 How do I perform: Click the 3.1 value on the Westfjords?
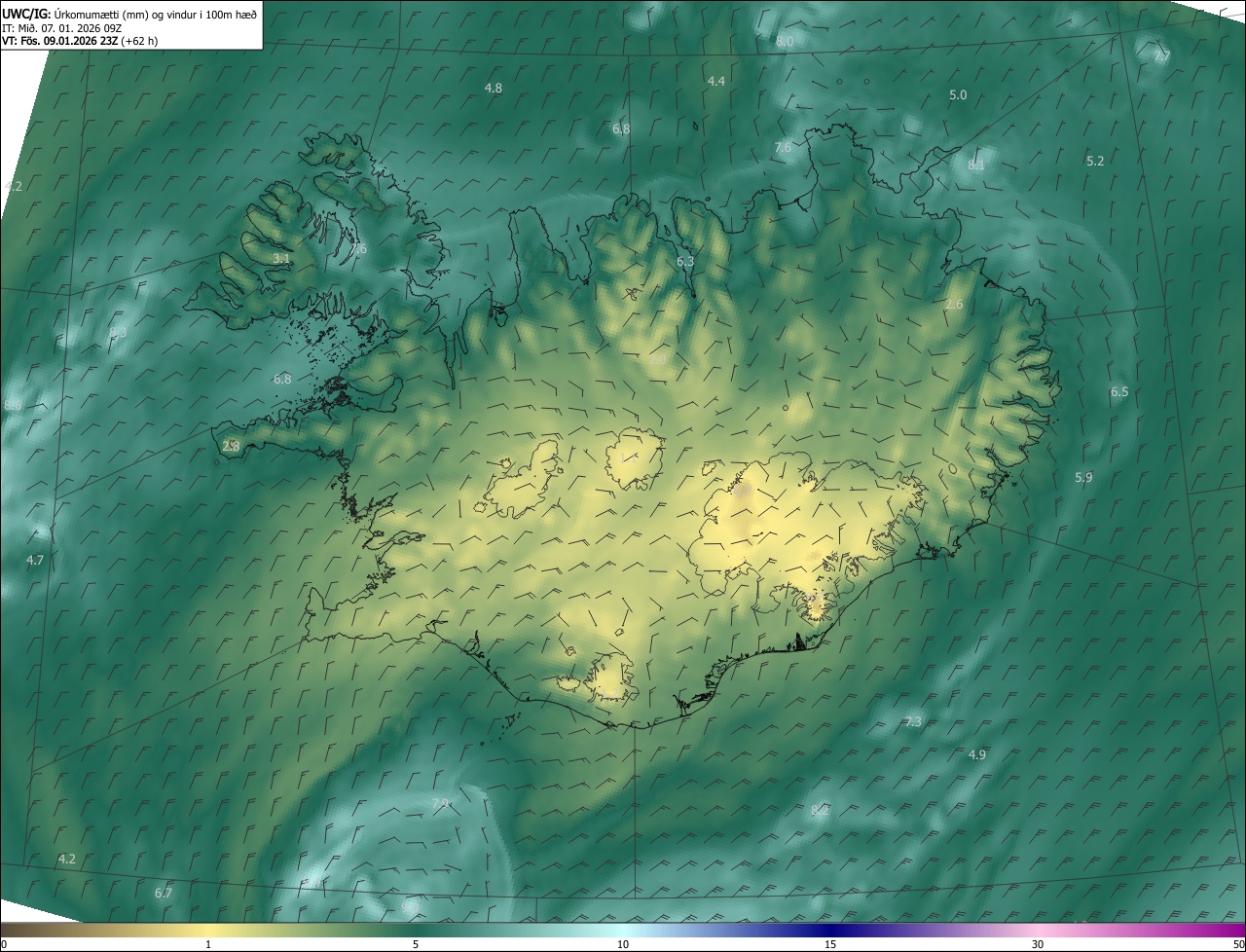tap(280, 258)
